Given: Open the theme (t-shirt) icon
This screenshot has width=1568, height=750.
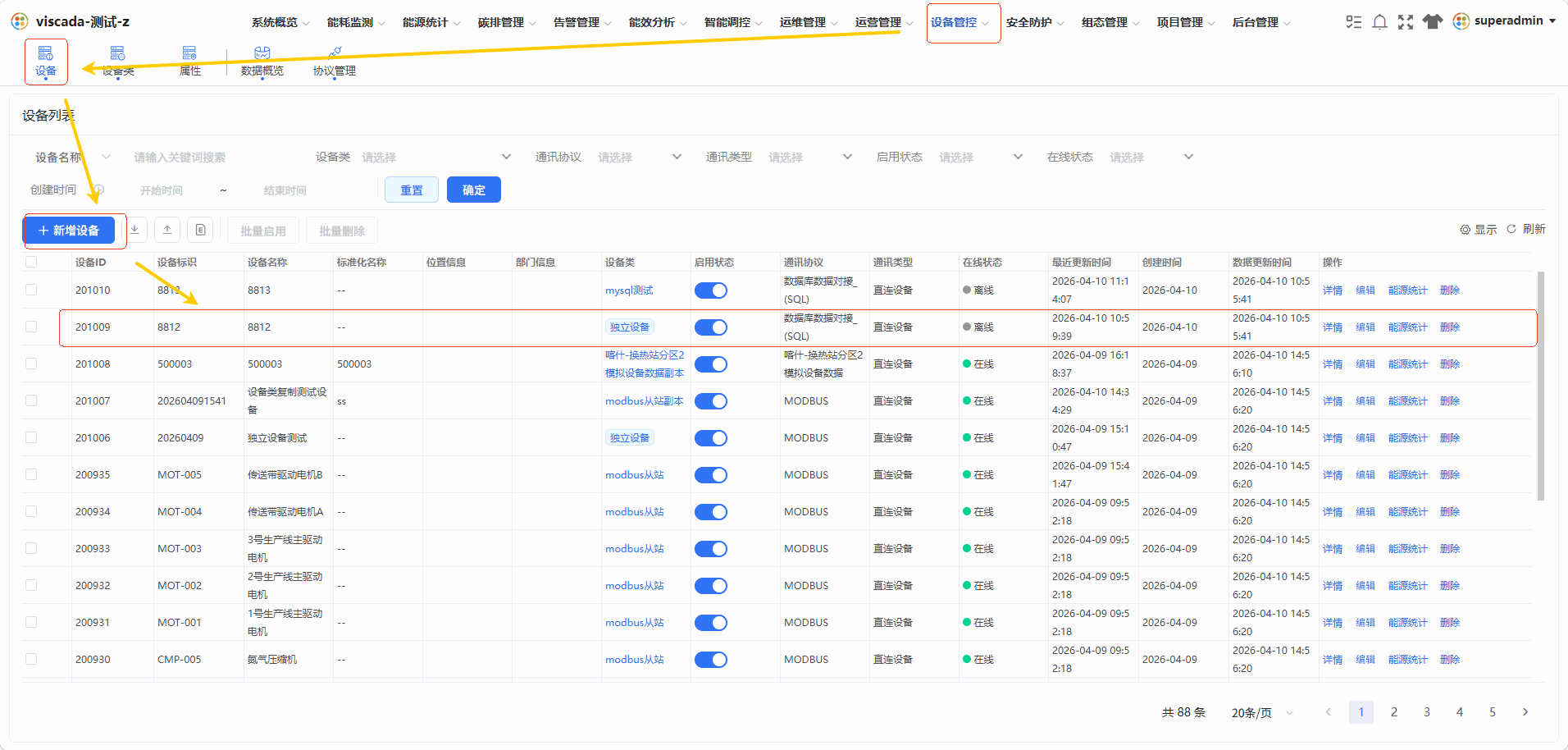Looking at the screenshot, I should point(1433,22).
